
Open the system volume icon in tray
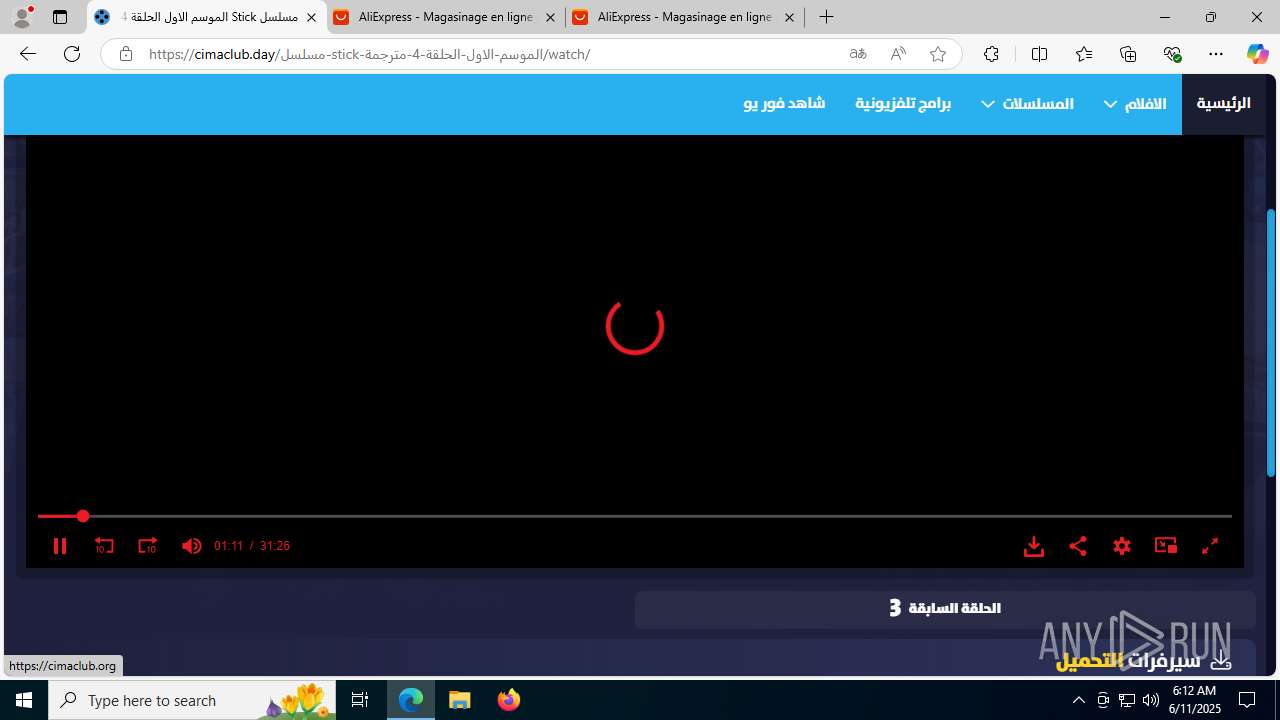pos(1151,700)
